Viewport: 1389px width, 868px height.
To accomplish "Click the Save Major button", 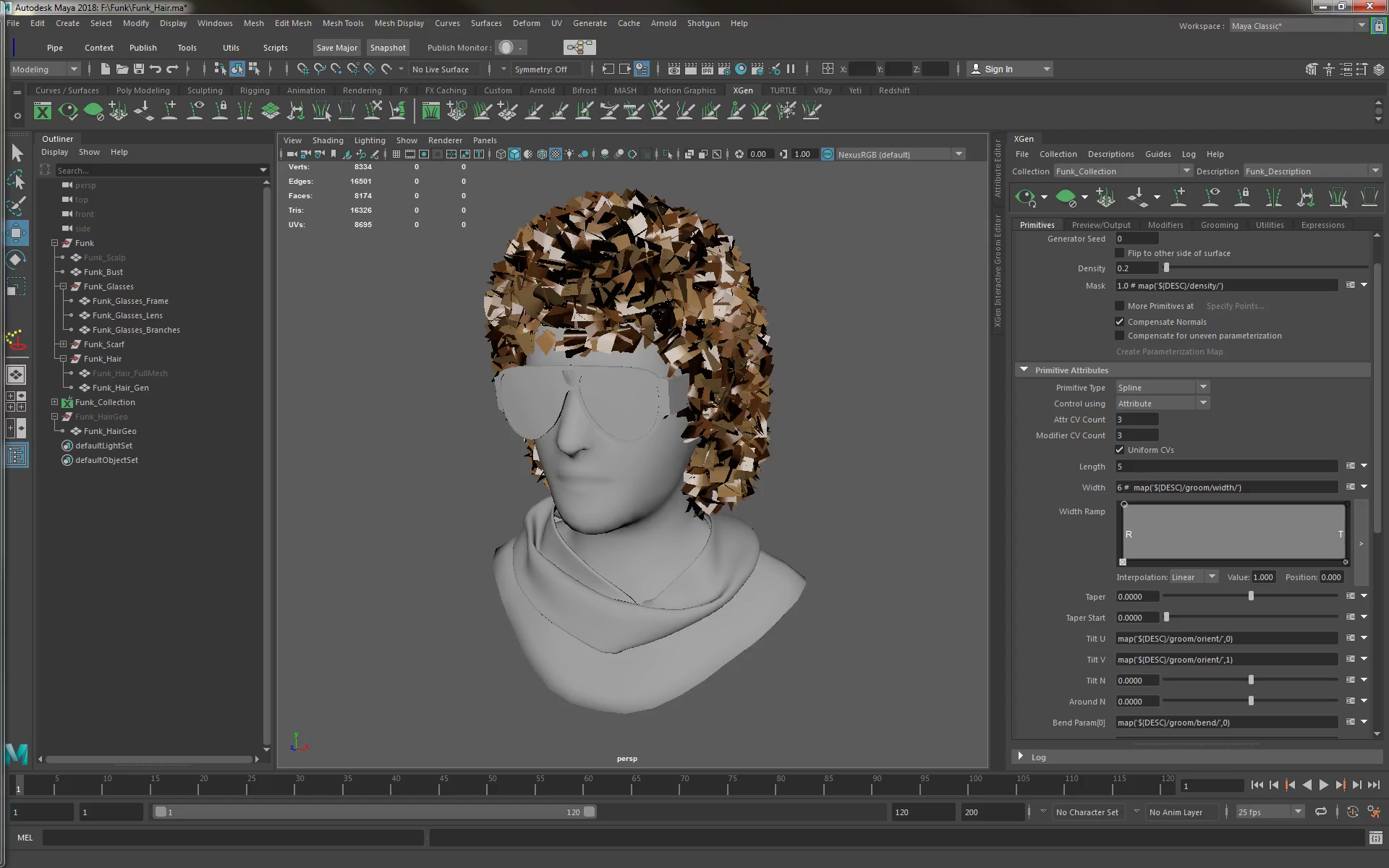I will coord(336,48).
